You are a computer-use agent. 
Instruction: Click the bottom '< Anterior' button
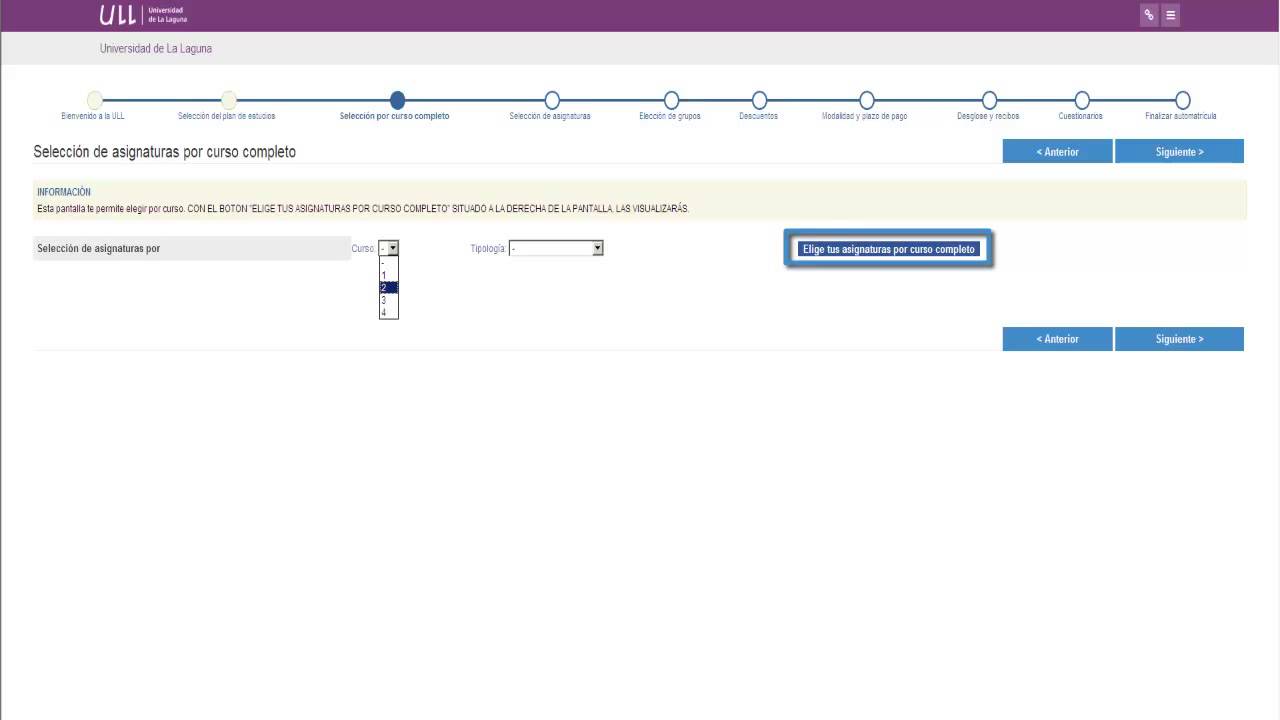click(1057, 339)
